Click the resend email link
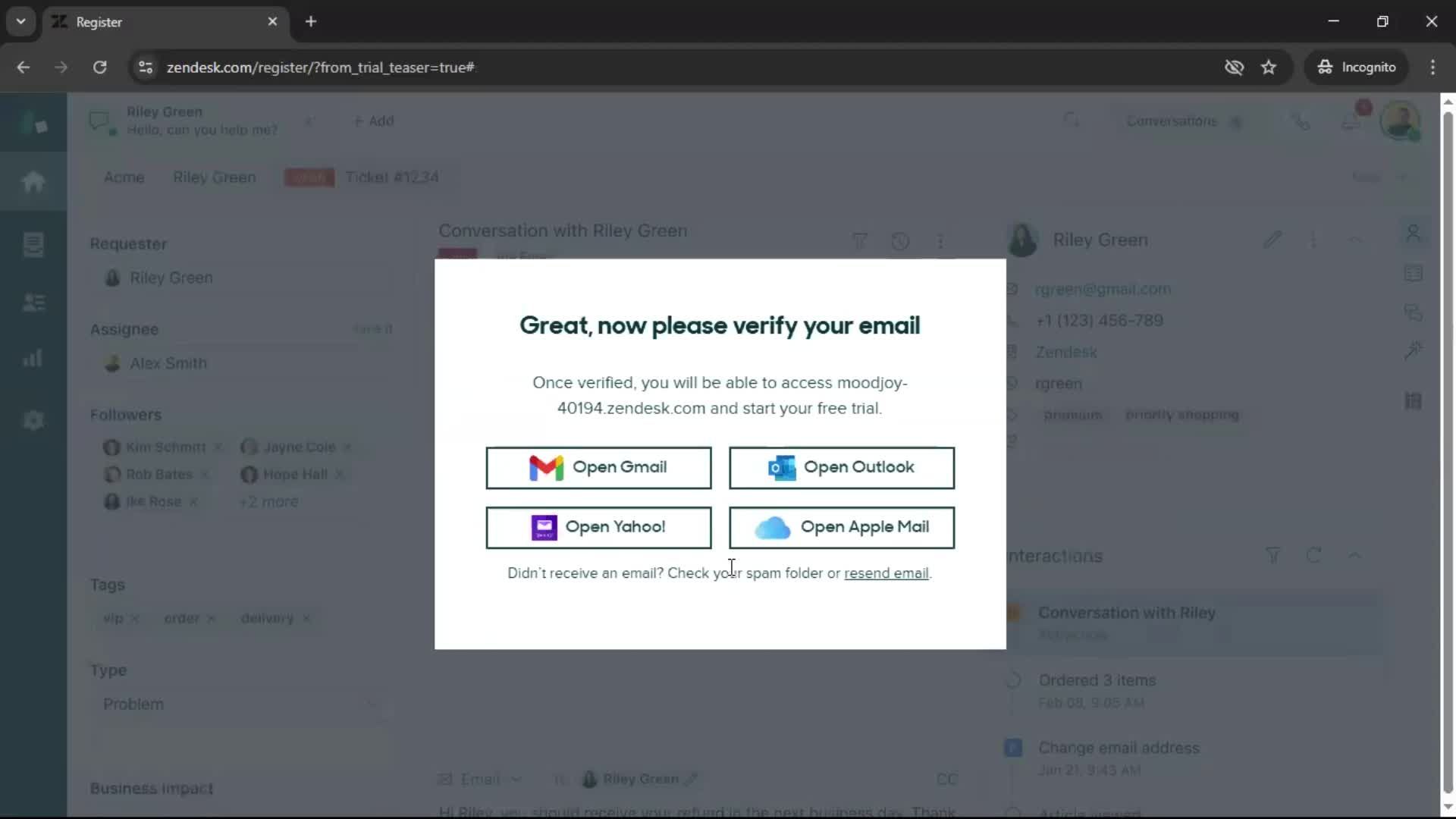The image size is (1456, 819). point(886,573)
